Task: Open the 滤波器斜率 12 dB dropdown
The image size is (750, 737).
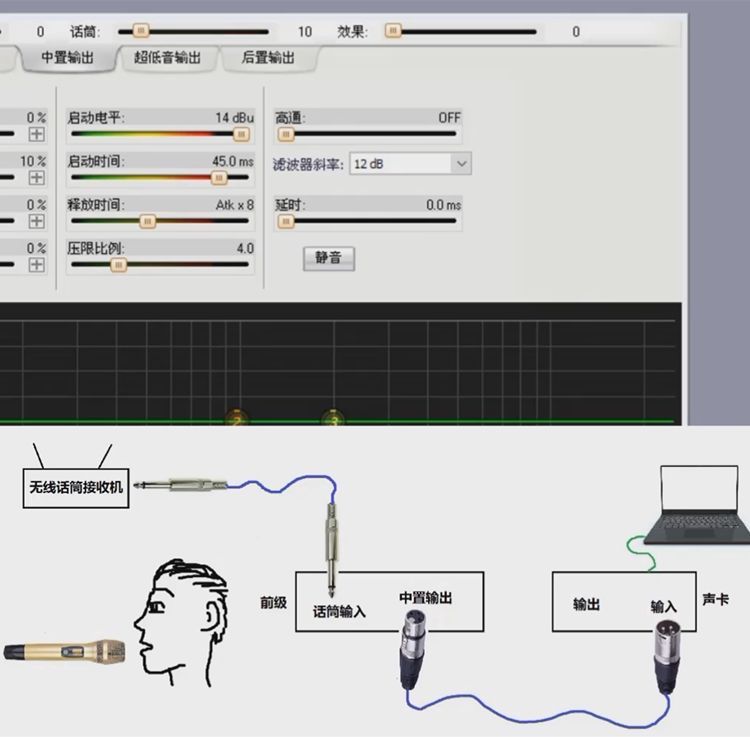Action: coord(410,163)
